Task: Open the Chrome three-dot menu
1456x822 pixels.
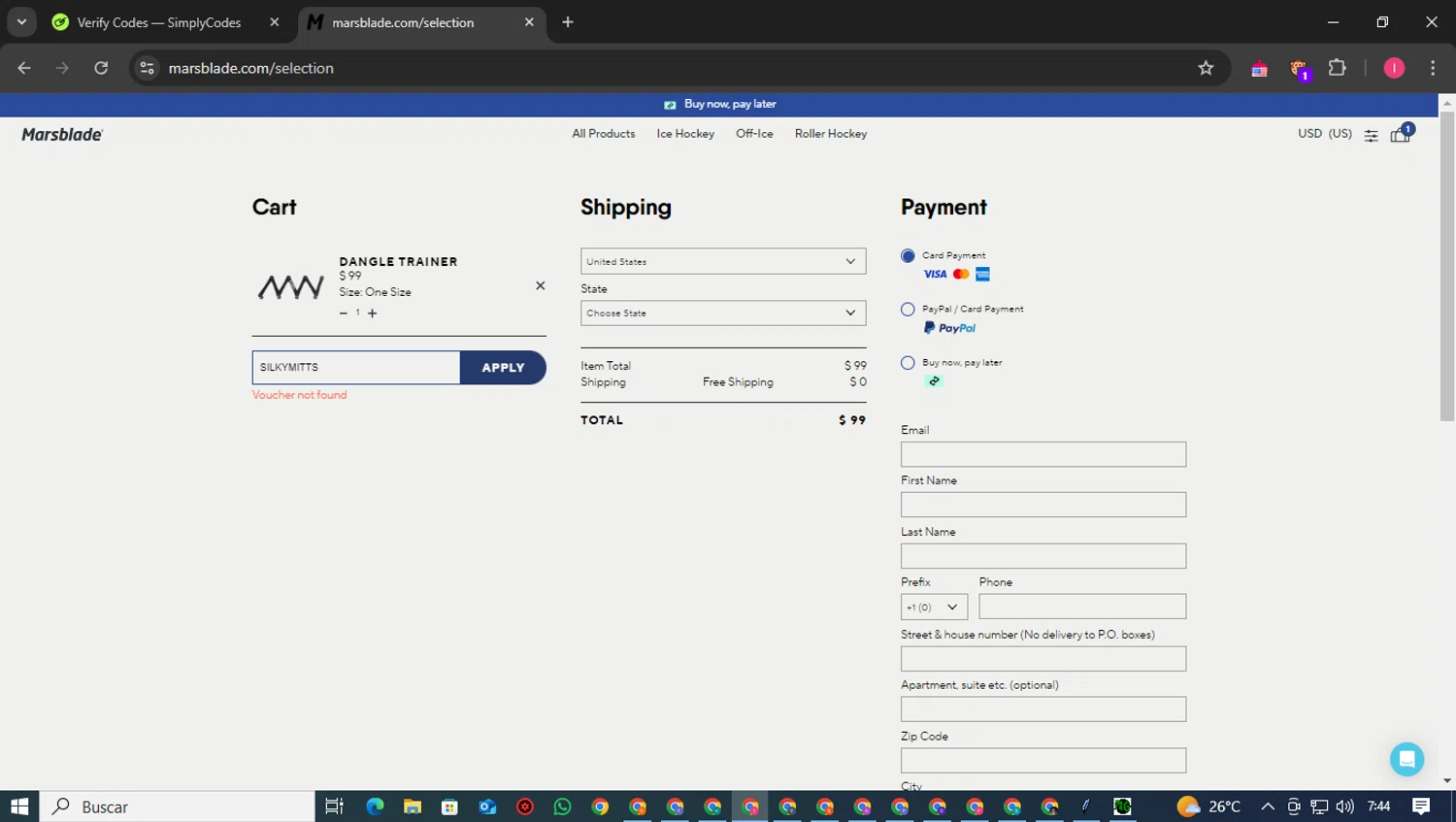Action: [1433, 68]
